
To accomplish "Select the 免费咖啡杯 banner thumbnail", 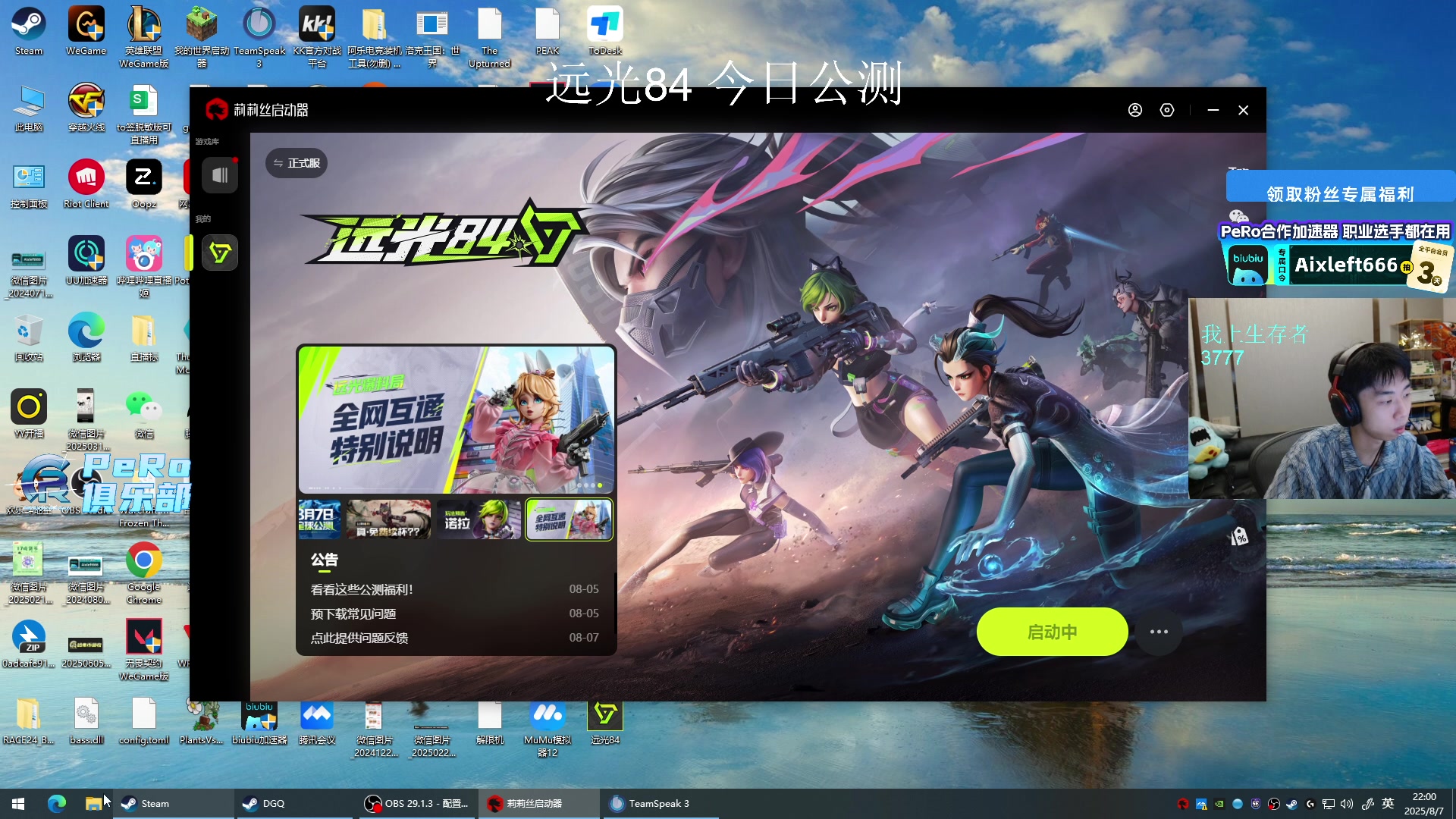I will pos(388,519).
